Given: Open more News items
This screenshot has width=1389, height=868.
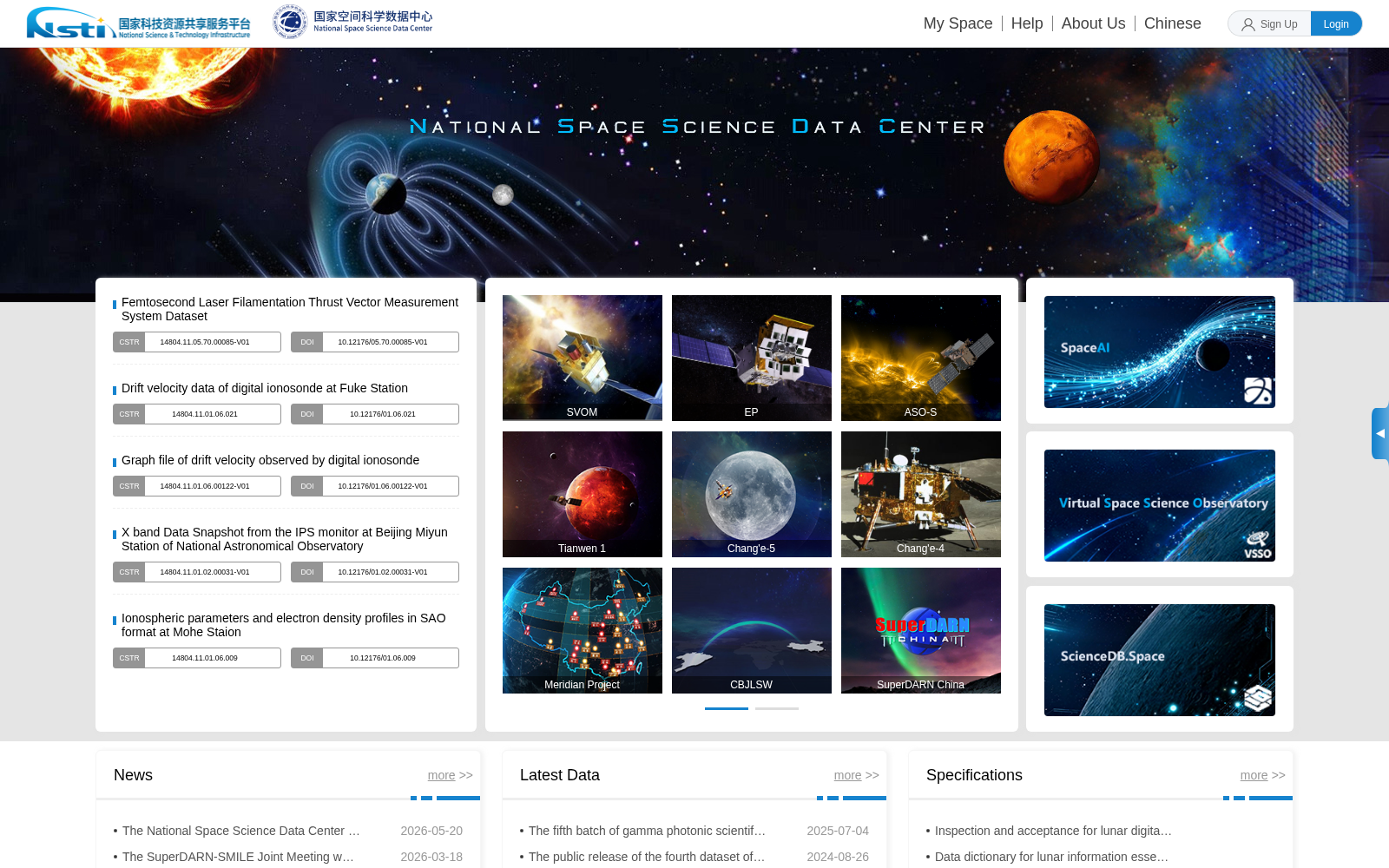Looking at the screenshot, I should [x=450, y=775].
